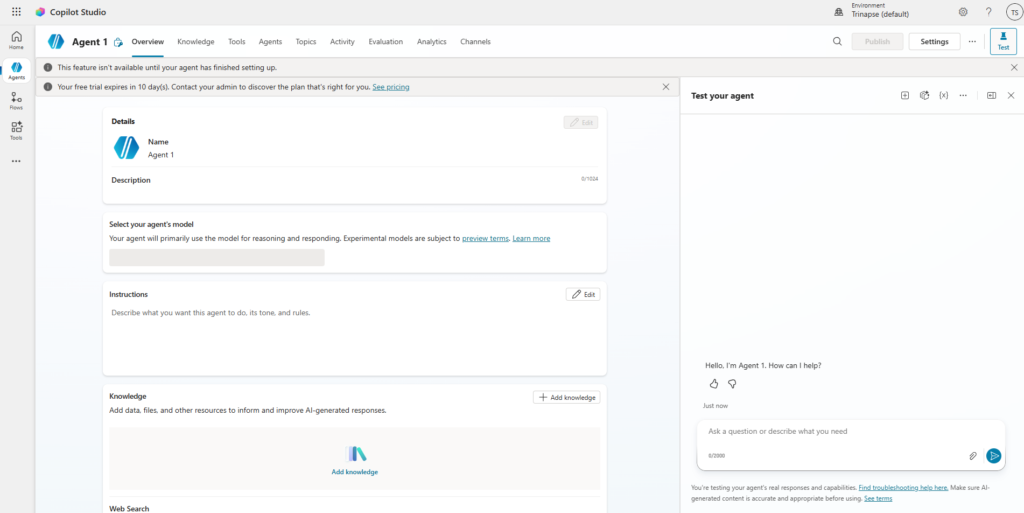Go to Home in left sidebar

(16, 40)
